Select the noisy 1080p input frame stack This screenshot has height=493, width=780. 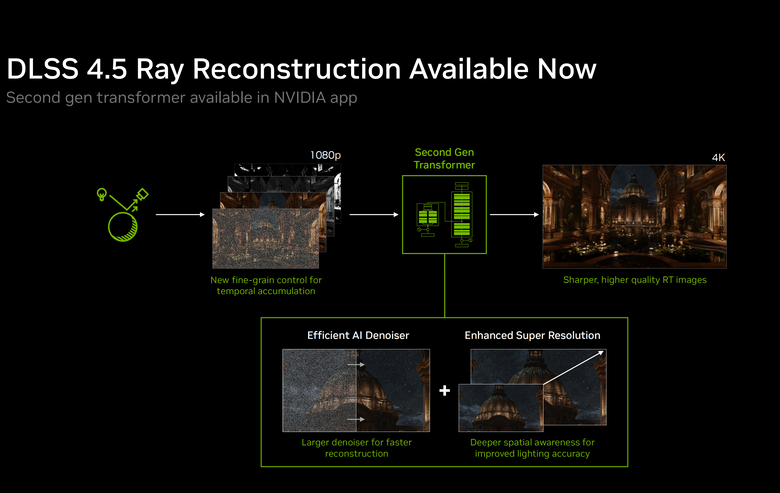[x=277, y=215]
